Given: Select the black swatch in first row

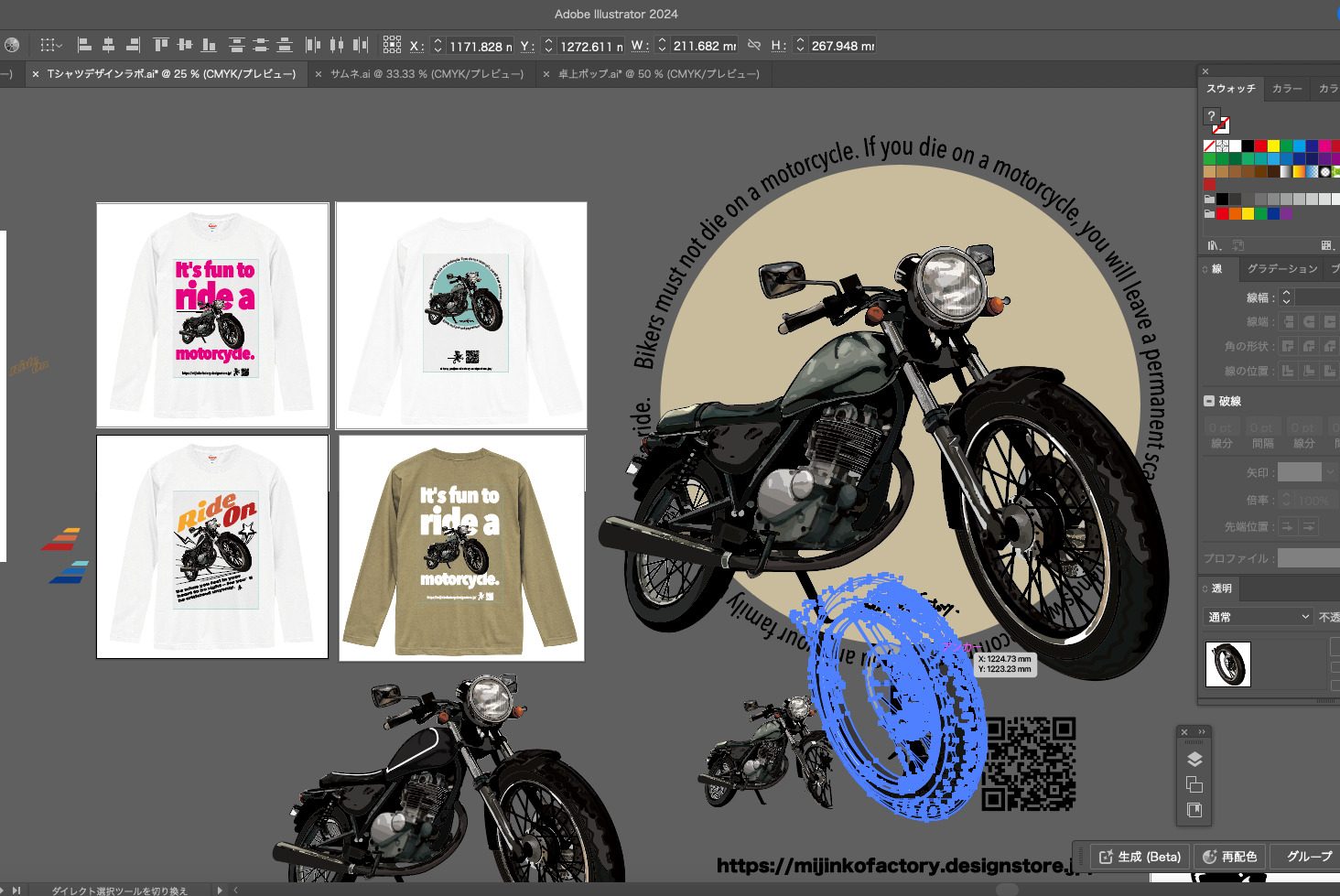Looking at the screenshot, I should click(1248, 146).
